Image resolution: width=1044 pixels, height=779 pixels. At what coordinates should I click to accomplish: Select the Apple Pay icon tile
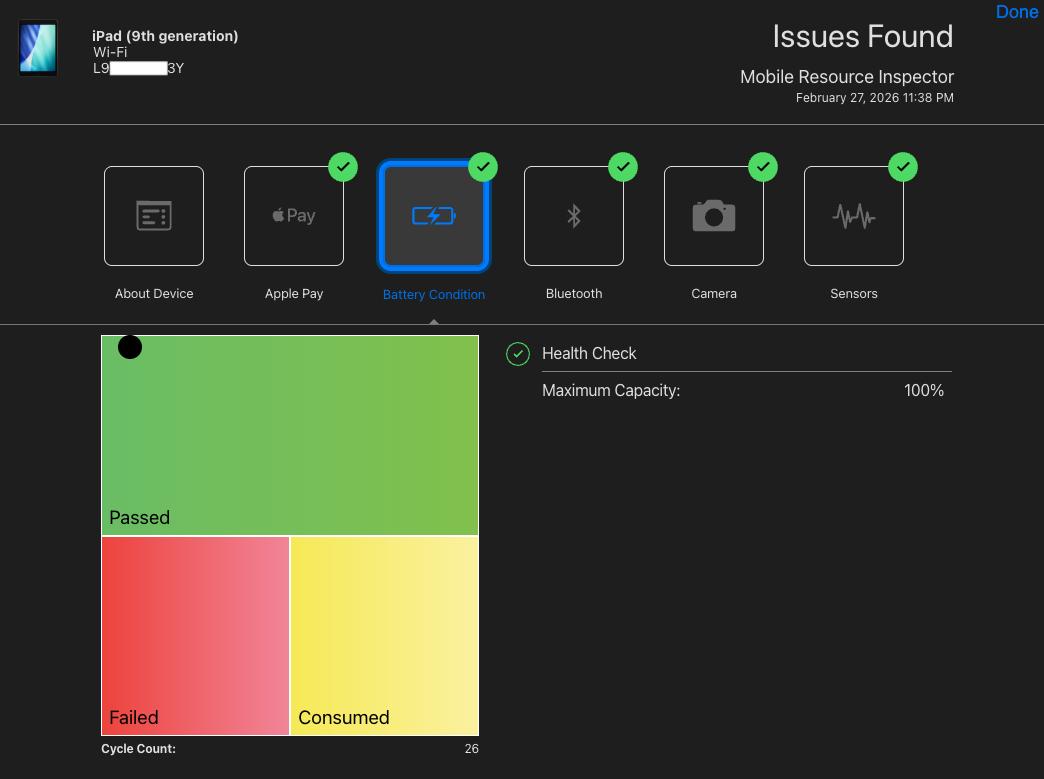click(x=294, y=216)
